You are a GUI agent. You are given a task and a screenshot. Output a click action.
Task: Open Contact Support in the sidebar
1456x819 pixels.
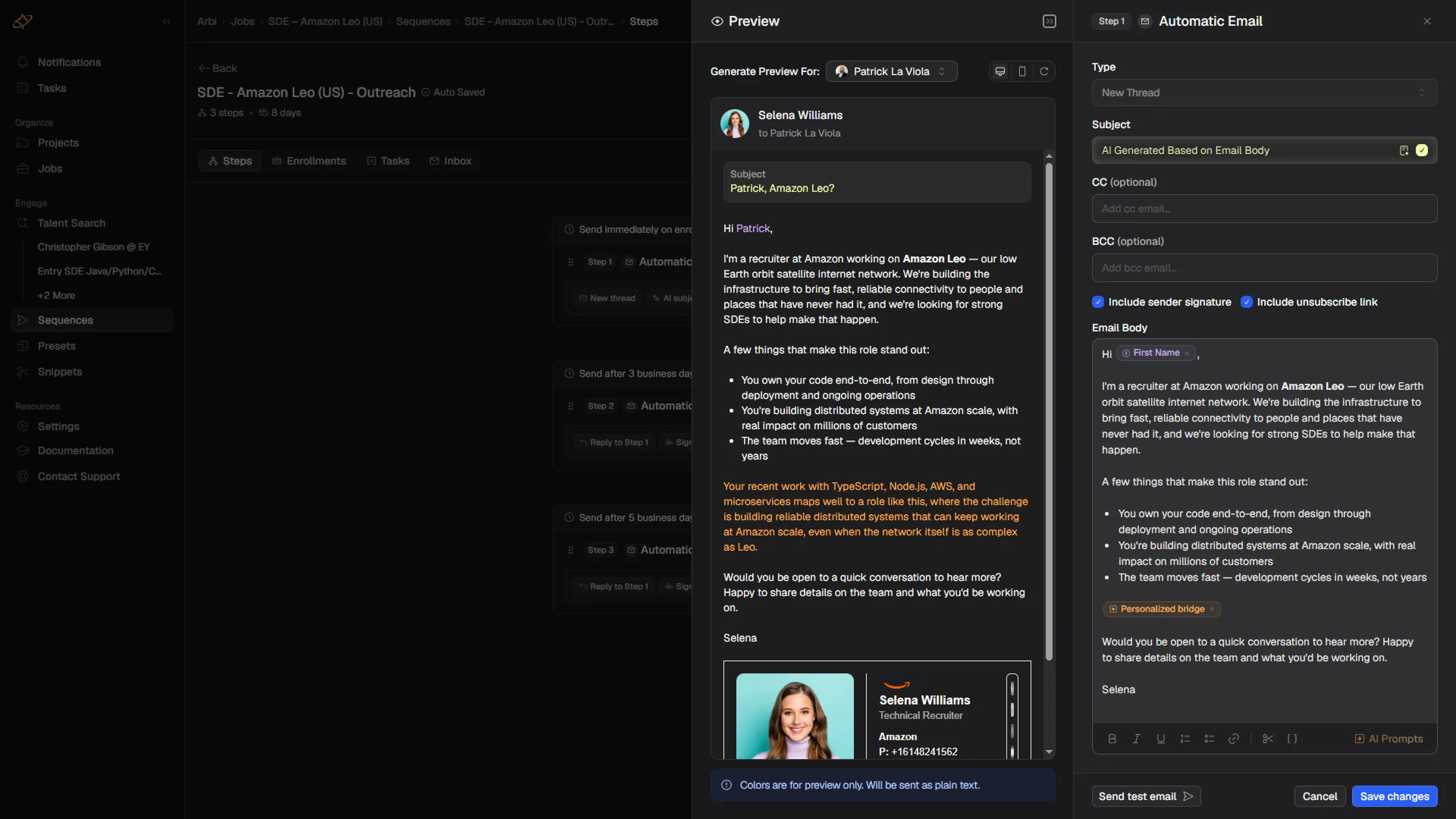[92, 476]
